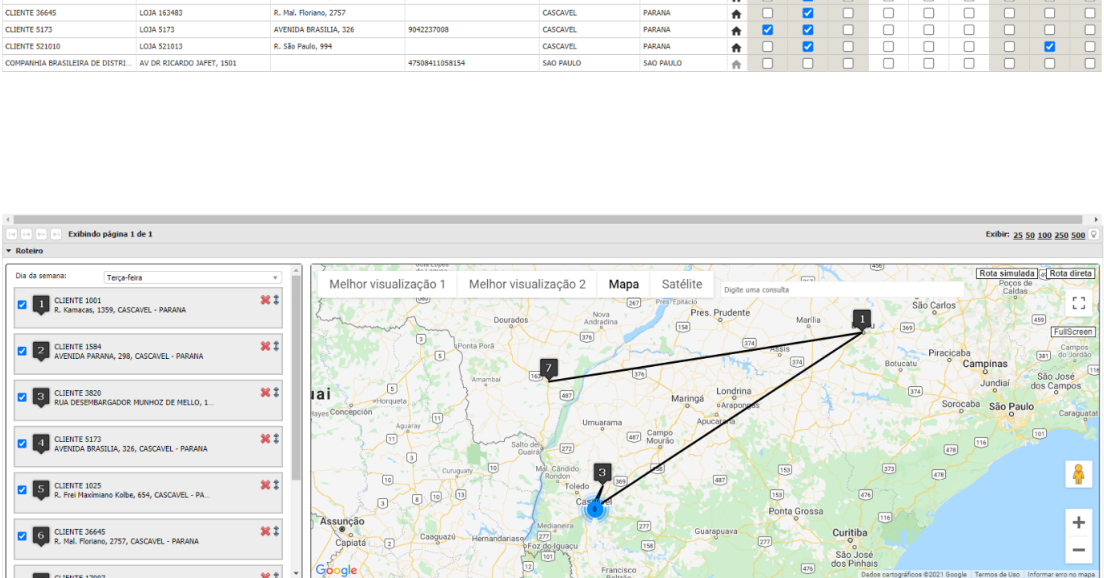This screenshot has height=578, width=1104.
Task: Click the Rota simulada button
Action: click(x=1007, y=273)
